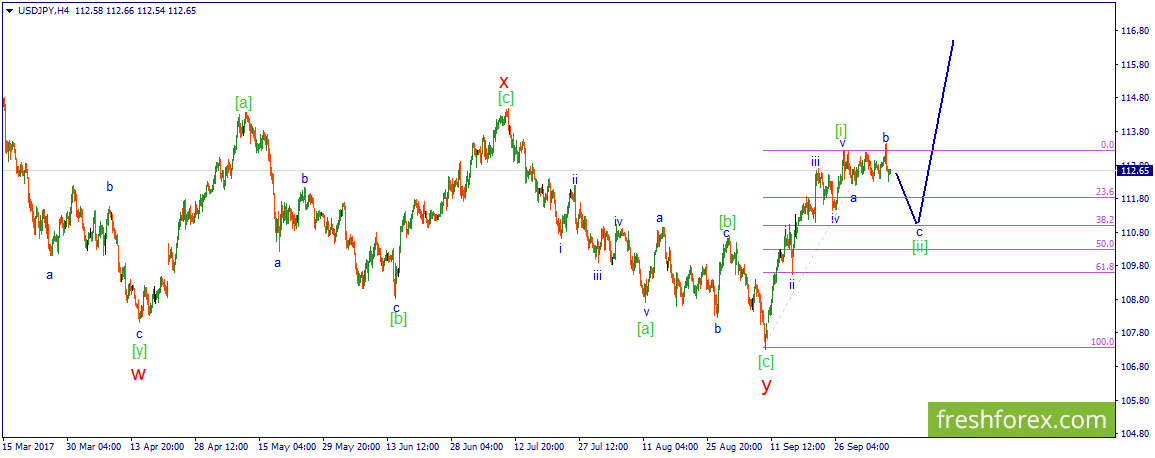
Task: Select the Fibonacci 61.8 level label
Action: [1105, 267]
